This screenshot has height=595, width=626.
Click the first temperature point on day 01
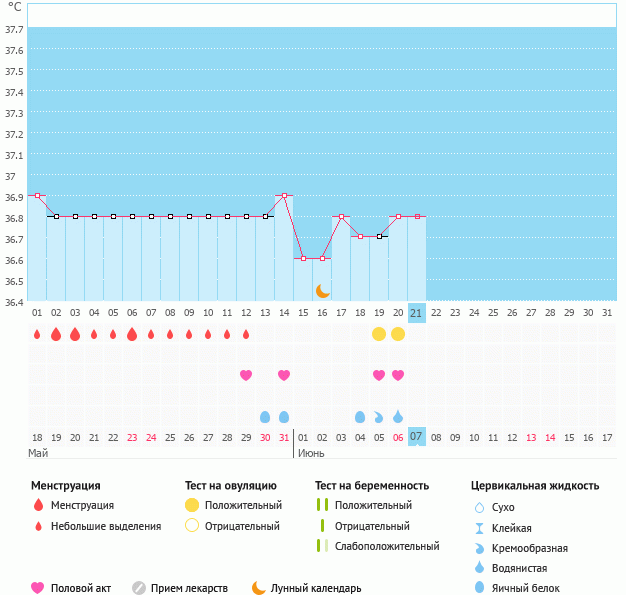[37, 196]
